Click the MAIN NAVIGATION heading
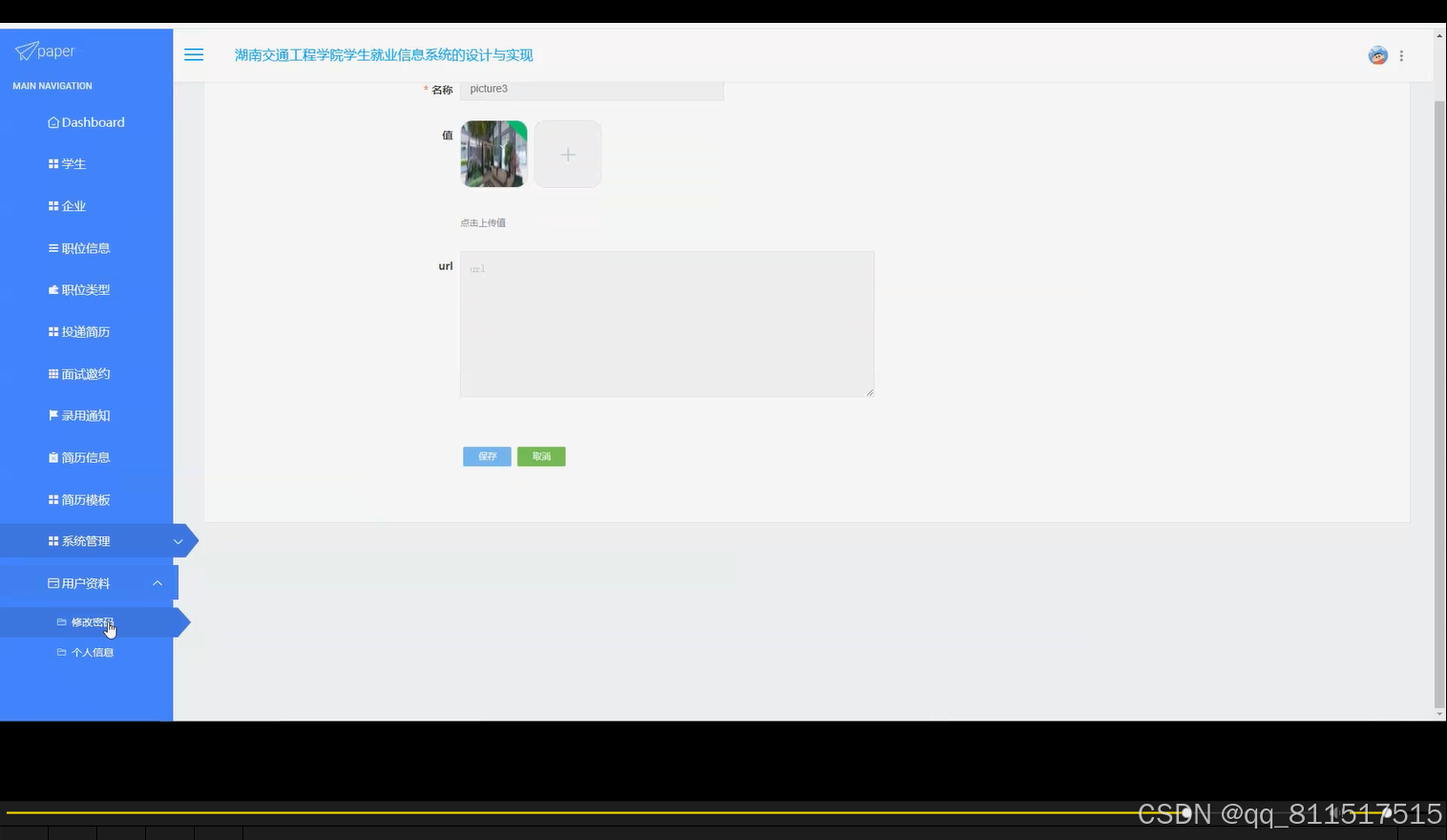Screen dimensions: 1447x840 click(x=52, y=86)
